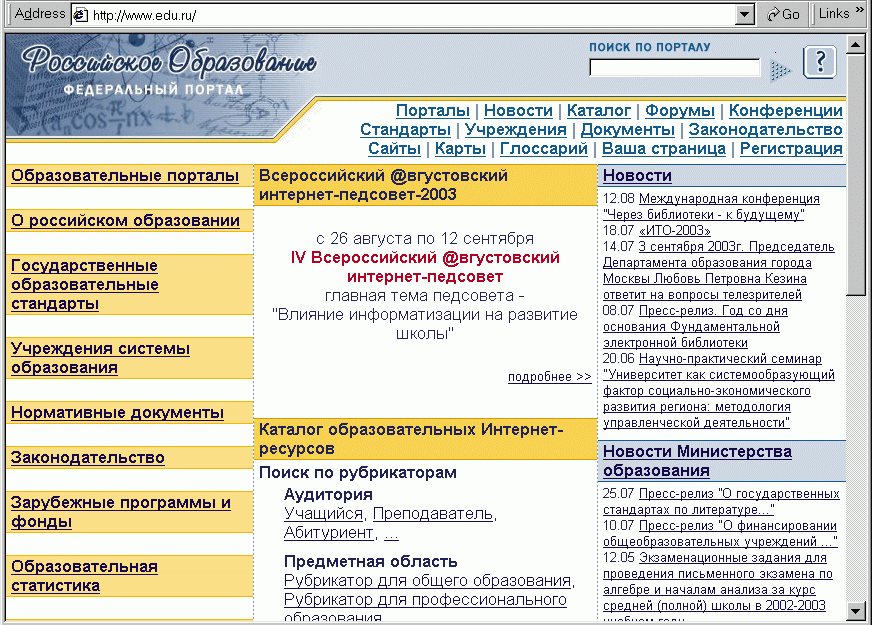Select the Преподаватель audience link
Viewport: 872px width, 625px height.
(x=433, y=514)
